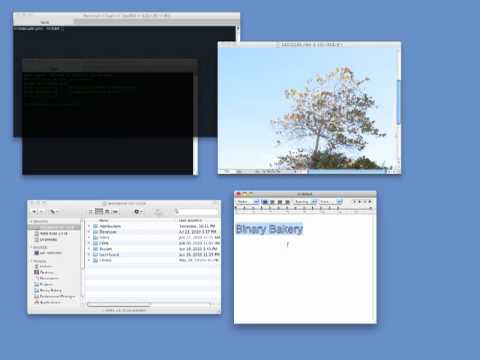Viewport: 480px width, 360px height.
Task: Align text left in TextEdit toolbar
Action: click(x=265, y=202)
